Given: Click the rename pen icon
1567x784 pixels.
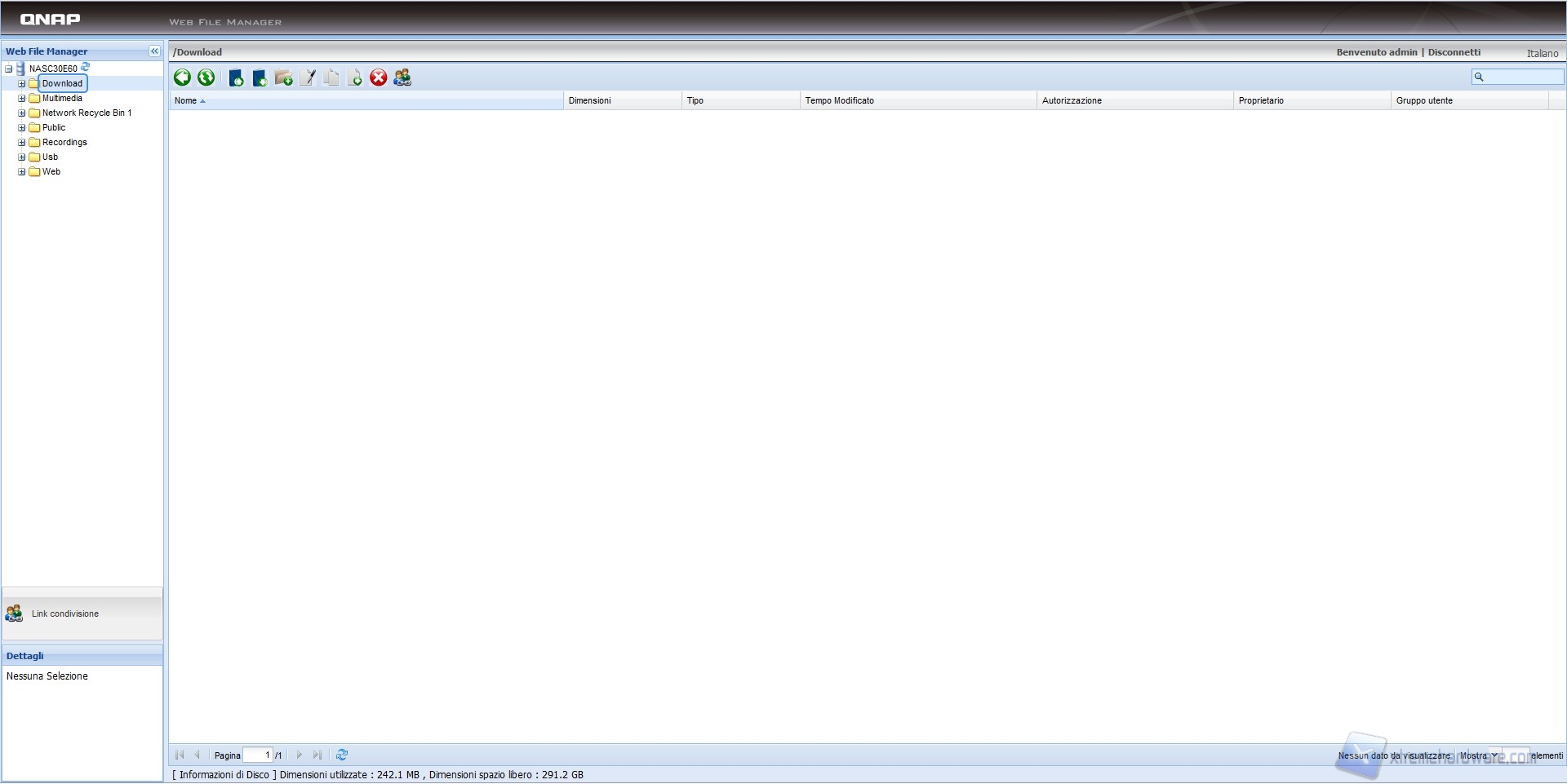Looking at the screenshot, I should [x=308, y=78].
